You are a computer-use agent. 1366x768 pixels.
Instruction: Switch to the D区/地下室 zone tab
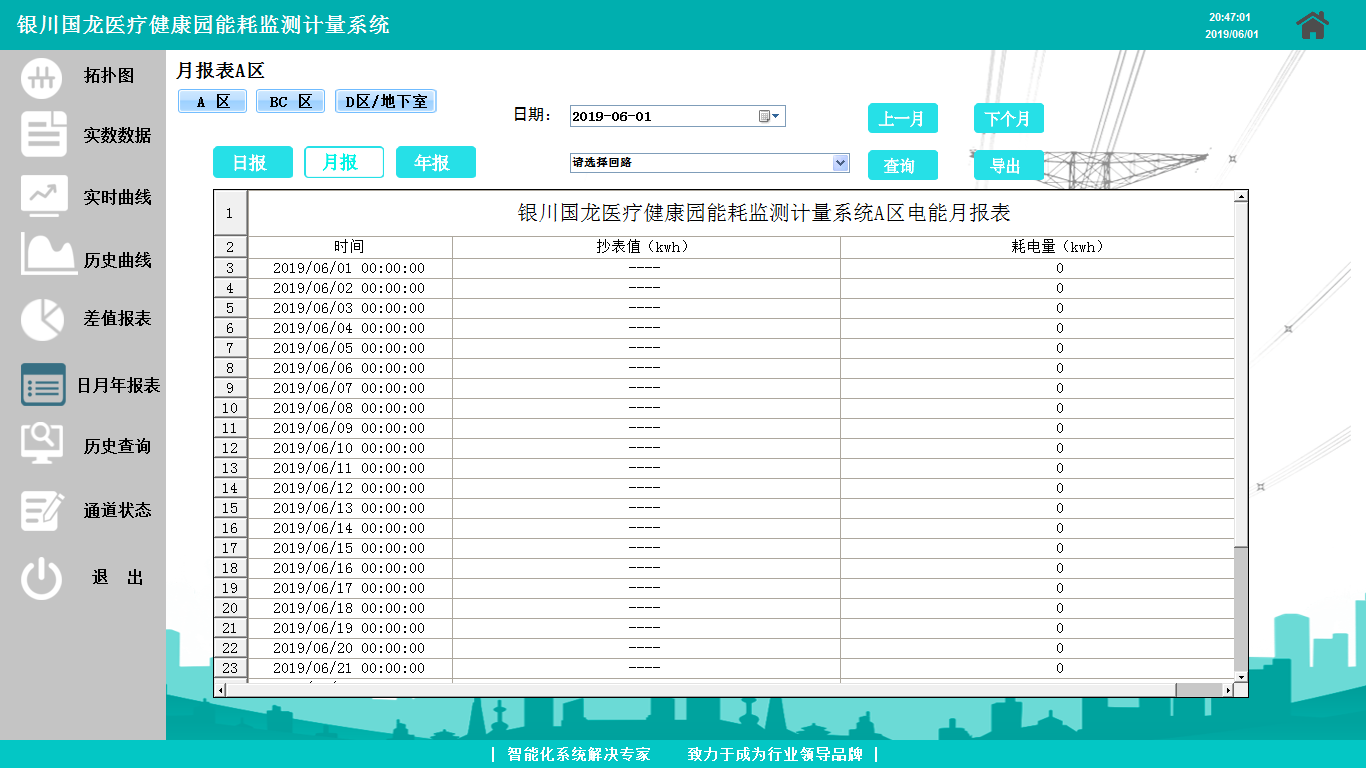(385, 102)
